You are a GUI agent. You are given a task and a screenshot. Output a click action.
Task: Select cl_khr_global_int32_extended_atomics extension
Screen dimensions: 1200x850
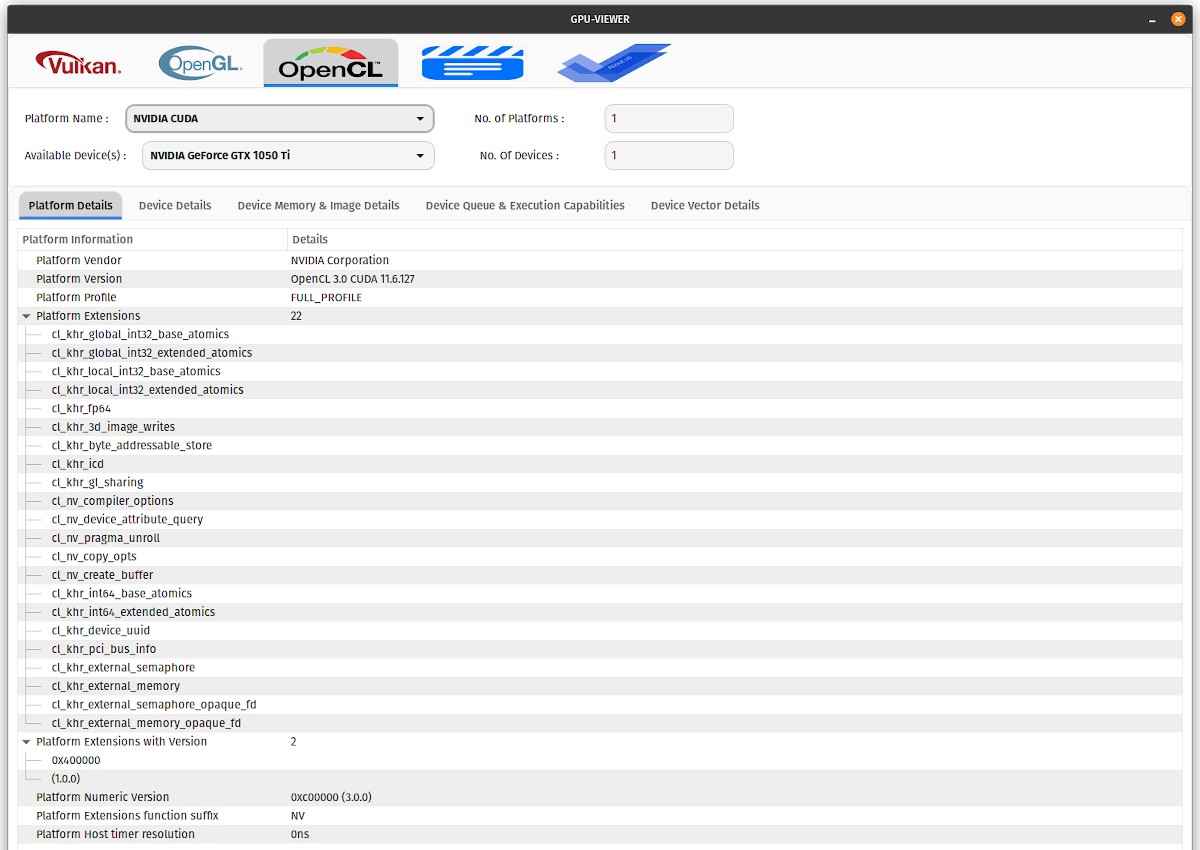click(x=600, y=353)
